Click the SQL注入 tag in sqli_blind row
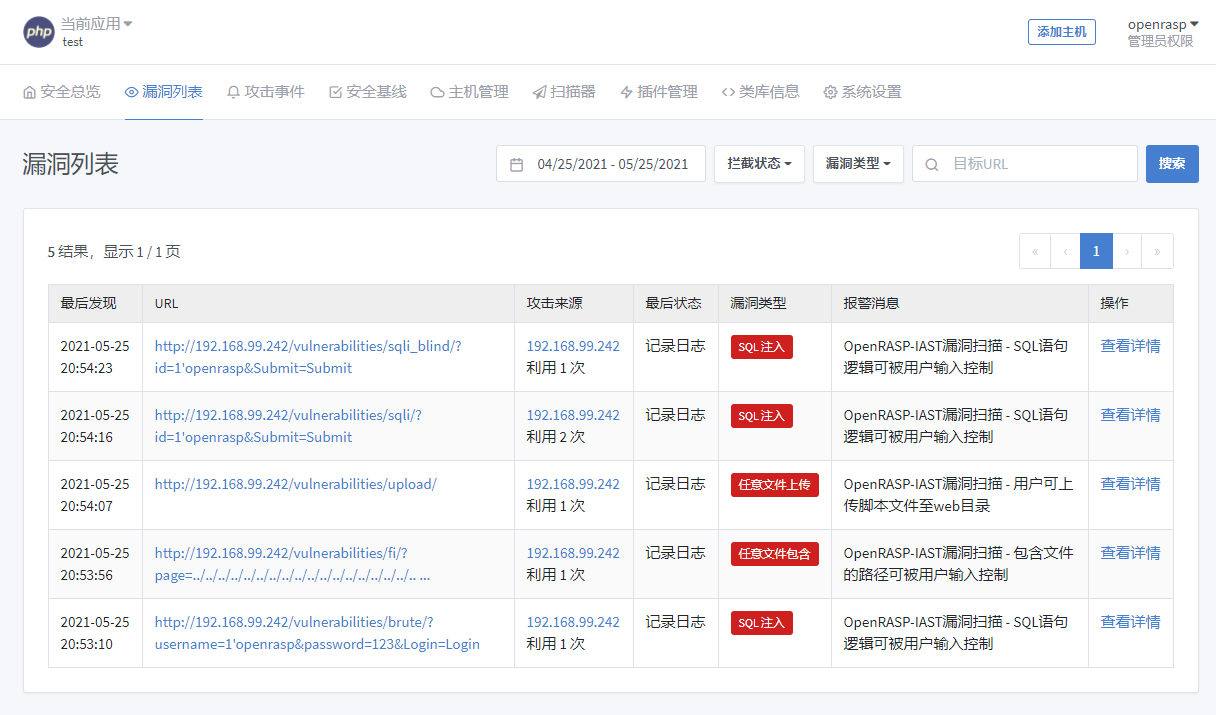 [x=762, y=347]
